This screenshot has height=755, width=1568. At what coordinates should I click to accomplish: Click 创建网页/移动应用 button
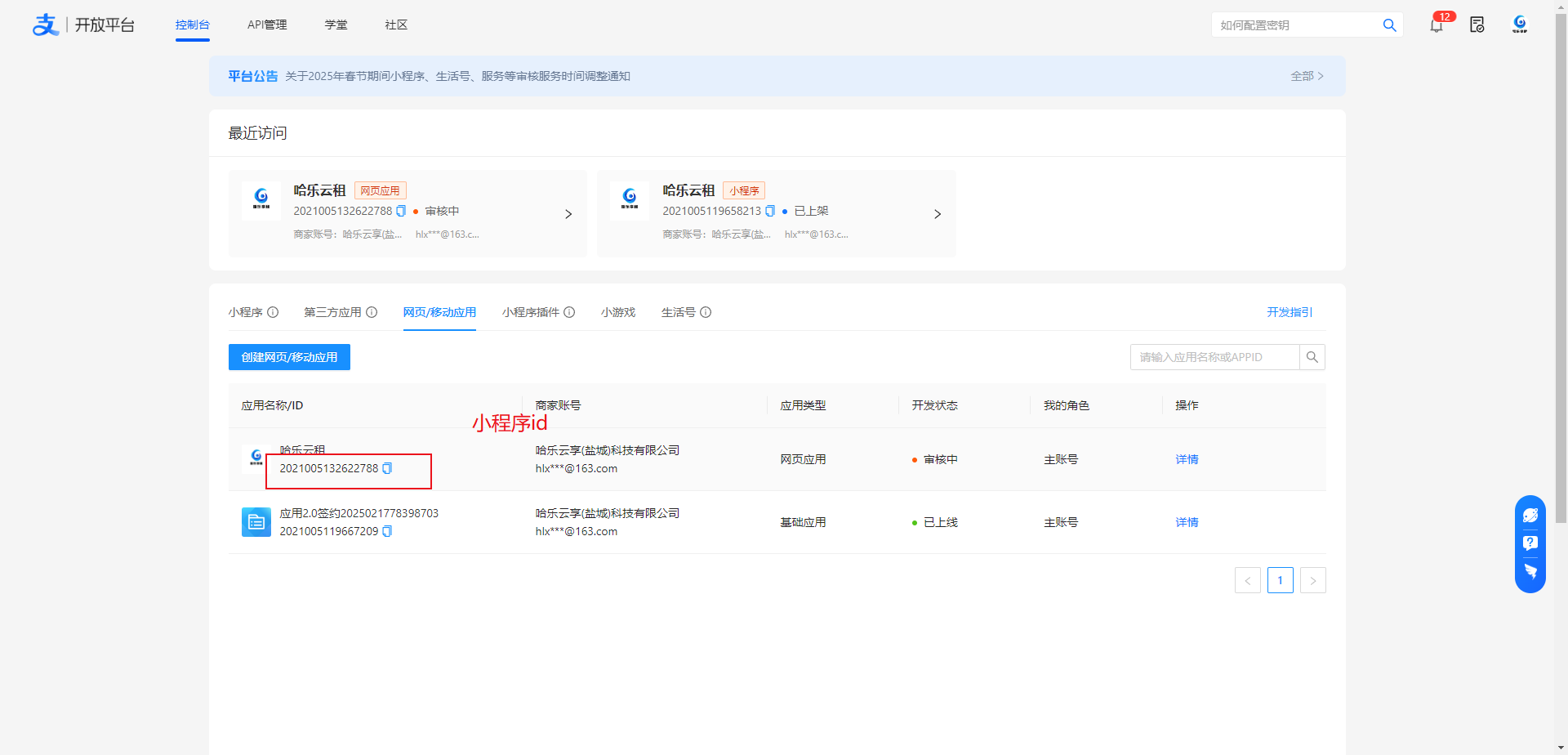[x=289, y=357]
